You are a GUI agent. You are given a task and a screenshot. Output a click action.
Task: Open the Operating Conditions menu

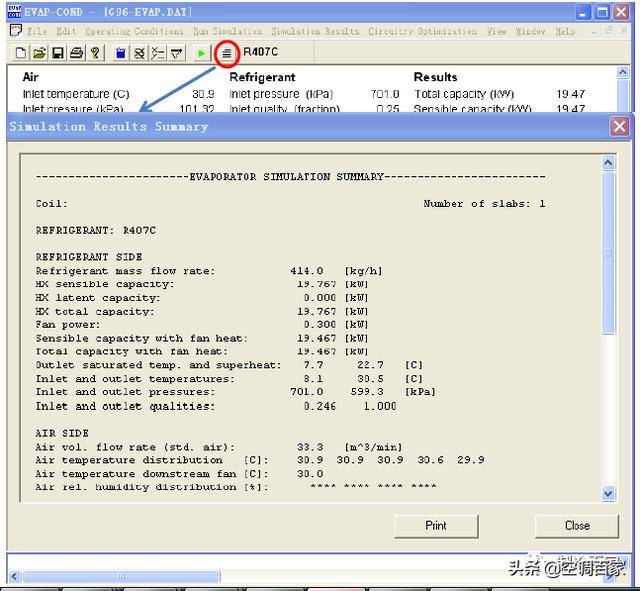pyautogui.click(x=120, y=31)
